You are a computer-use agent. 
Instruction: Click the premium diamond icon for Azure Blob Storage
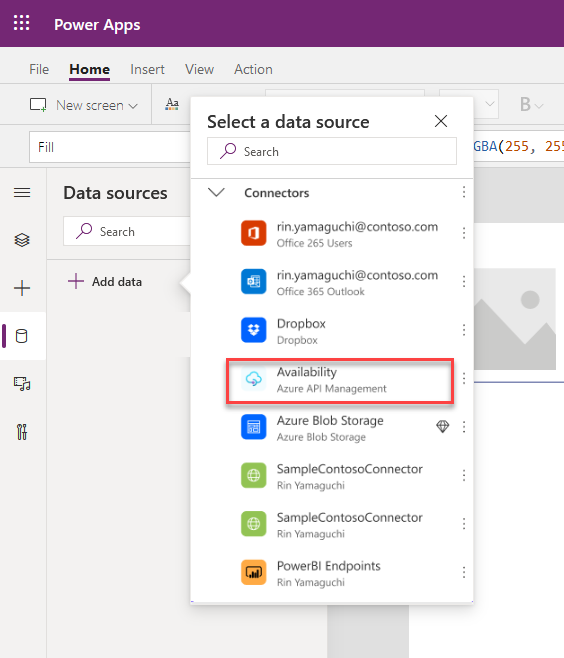pos(443,426)
